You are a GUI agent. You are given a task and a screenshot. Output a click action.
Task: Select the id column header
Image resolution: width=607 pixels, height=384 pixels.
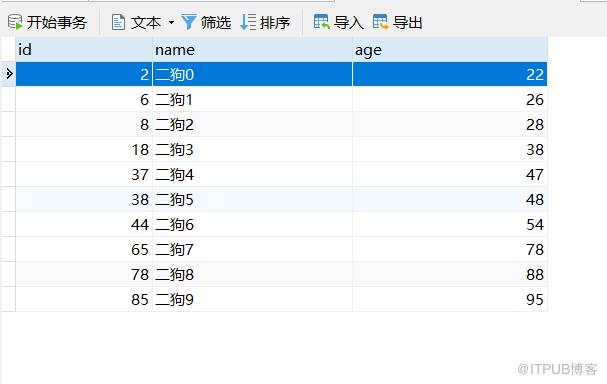point(84,50)
